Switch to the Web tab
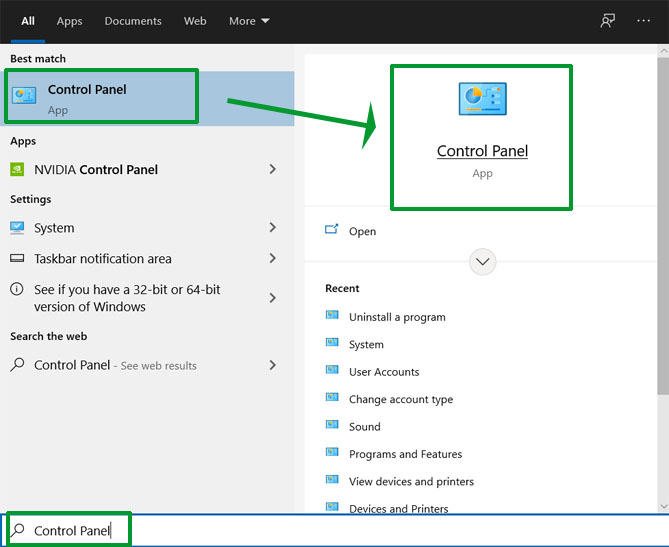 pyautogui.click(x=195, y=21)
